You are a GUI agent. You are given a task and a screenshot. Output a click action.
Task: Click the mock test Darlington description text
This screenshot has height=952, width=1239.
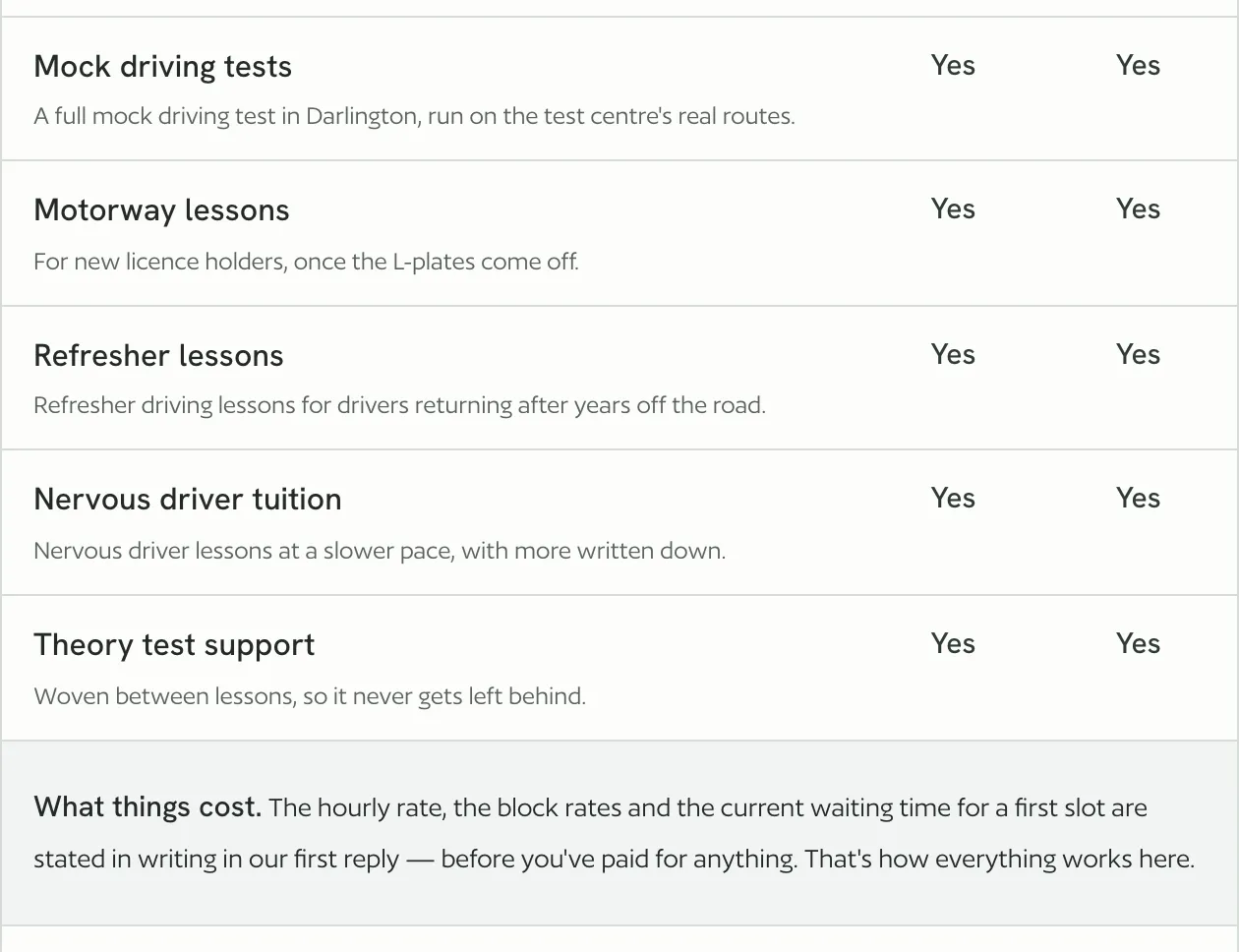click(414, 116)
